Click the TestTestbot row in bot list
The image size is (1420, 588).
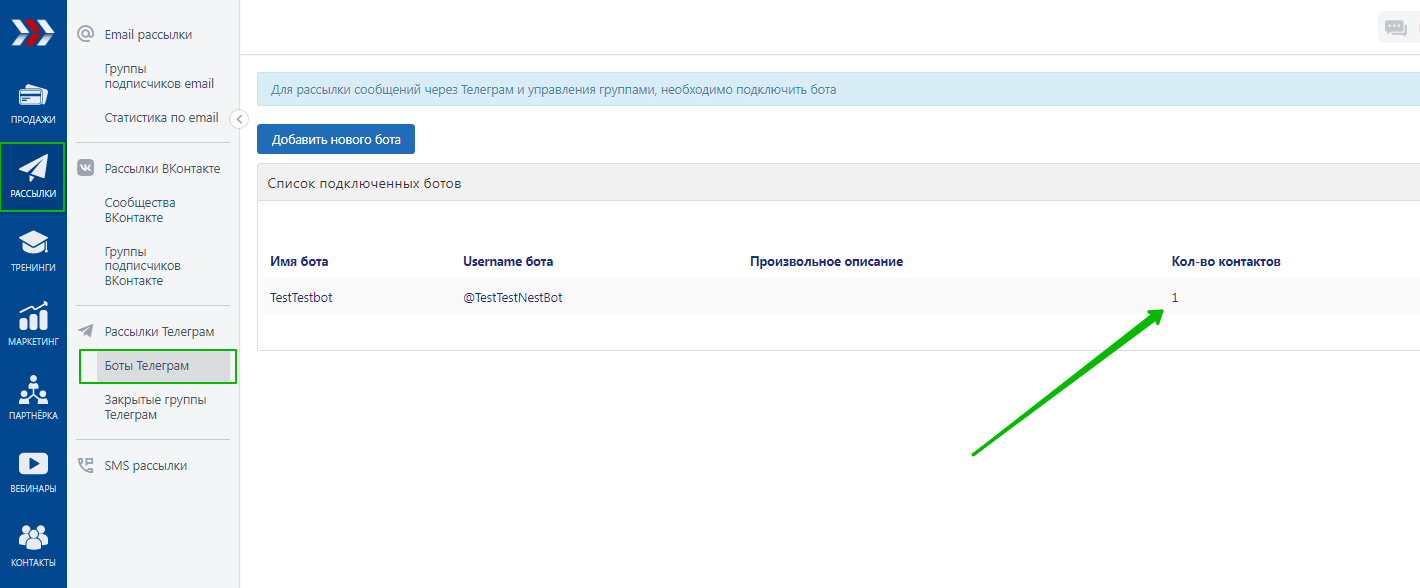point(301,297)
